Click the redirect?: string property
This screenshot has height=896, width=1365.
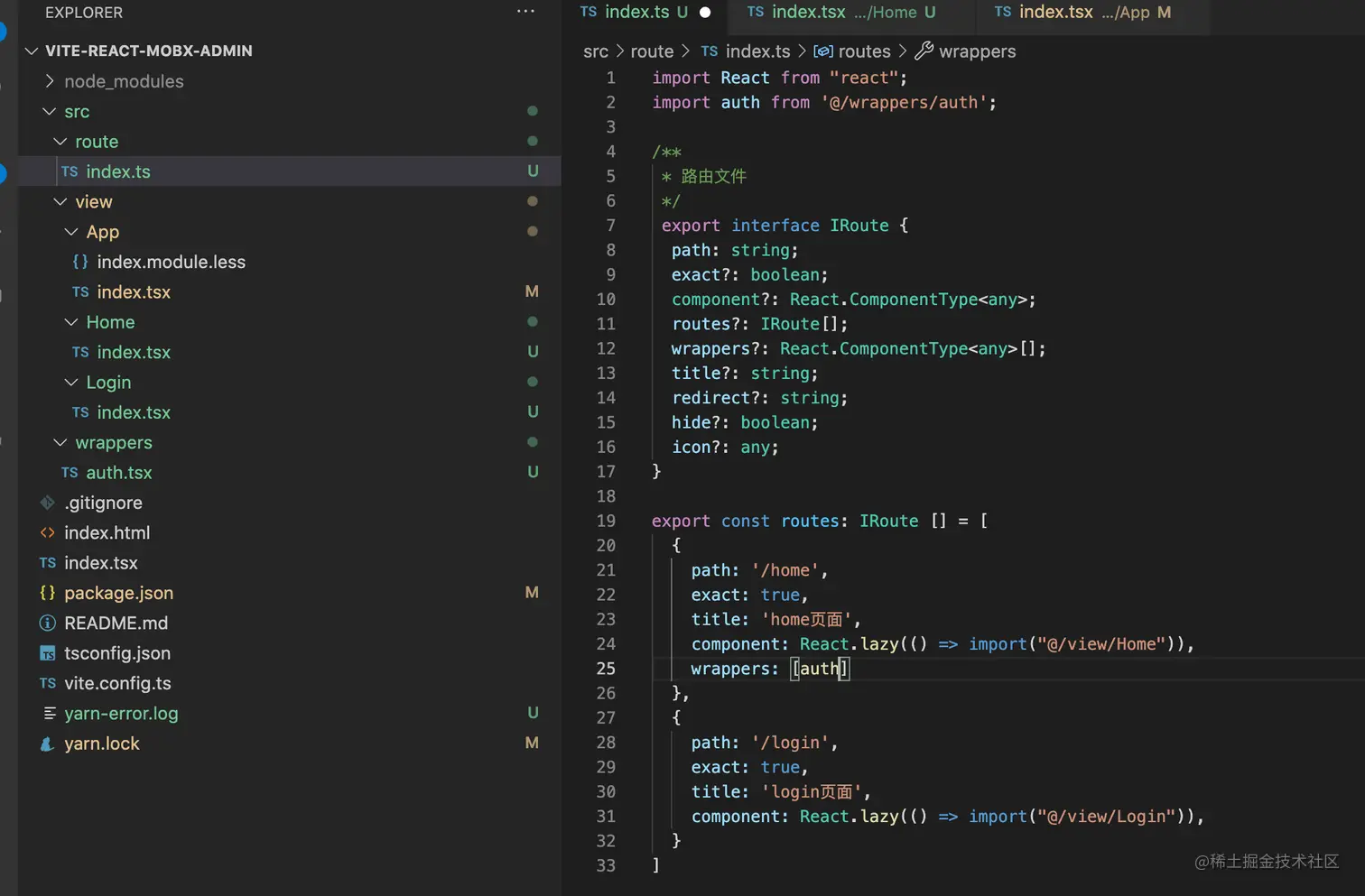[x=759, y=398]
